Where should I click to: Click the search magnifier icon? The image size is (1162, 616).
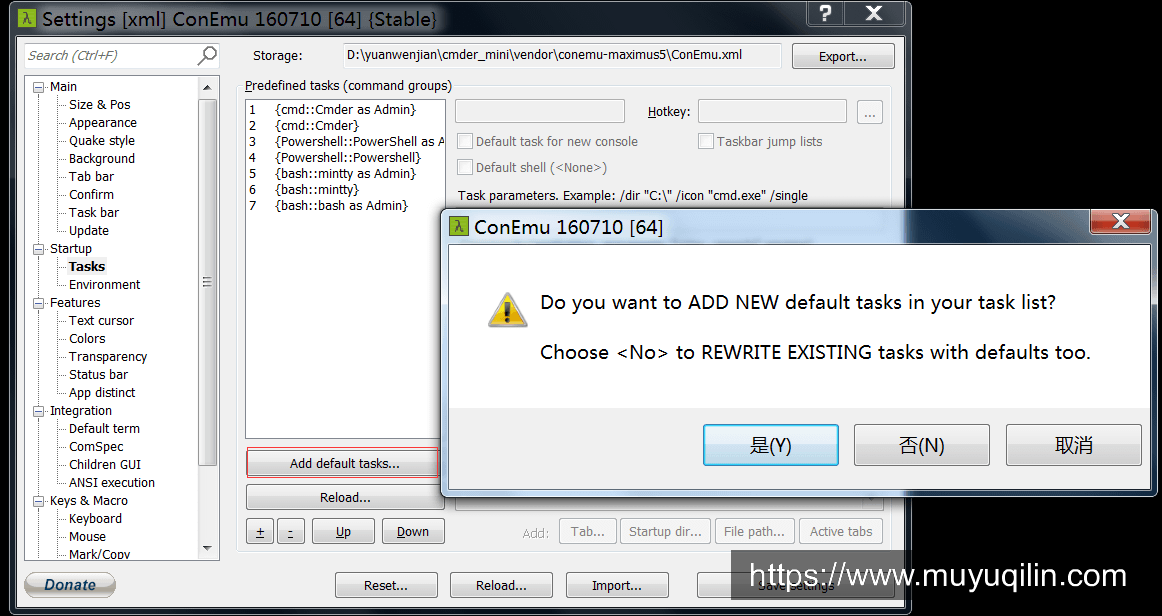click(x=207, y=55)
